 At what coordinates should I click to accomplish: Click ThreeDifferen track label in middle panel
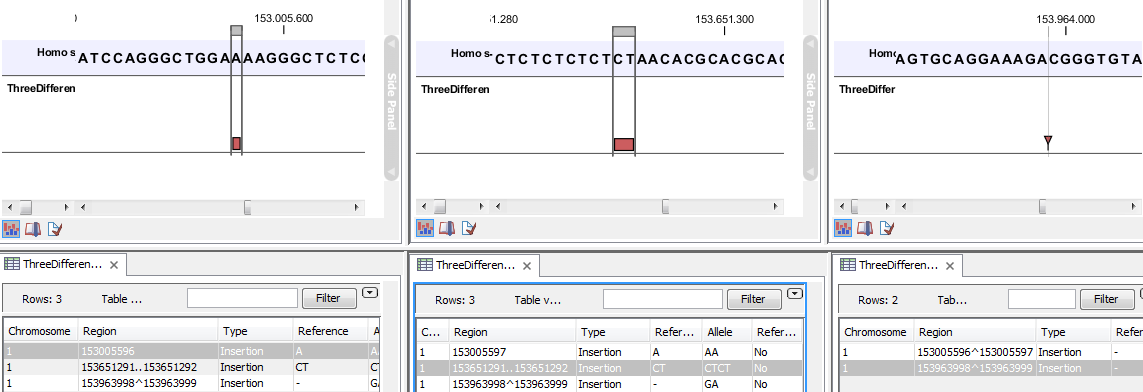(455, 89)
